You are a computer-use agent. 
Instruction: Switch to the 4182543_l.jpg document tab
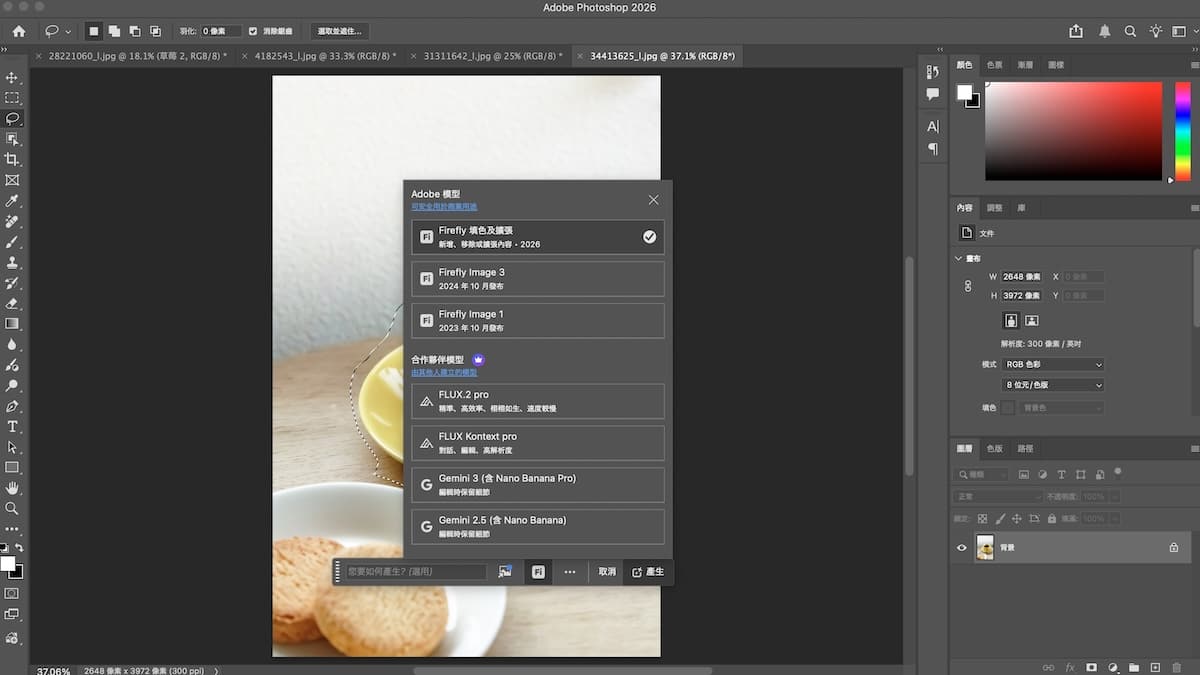[325, 56]
